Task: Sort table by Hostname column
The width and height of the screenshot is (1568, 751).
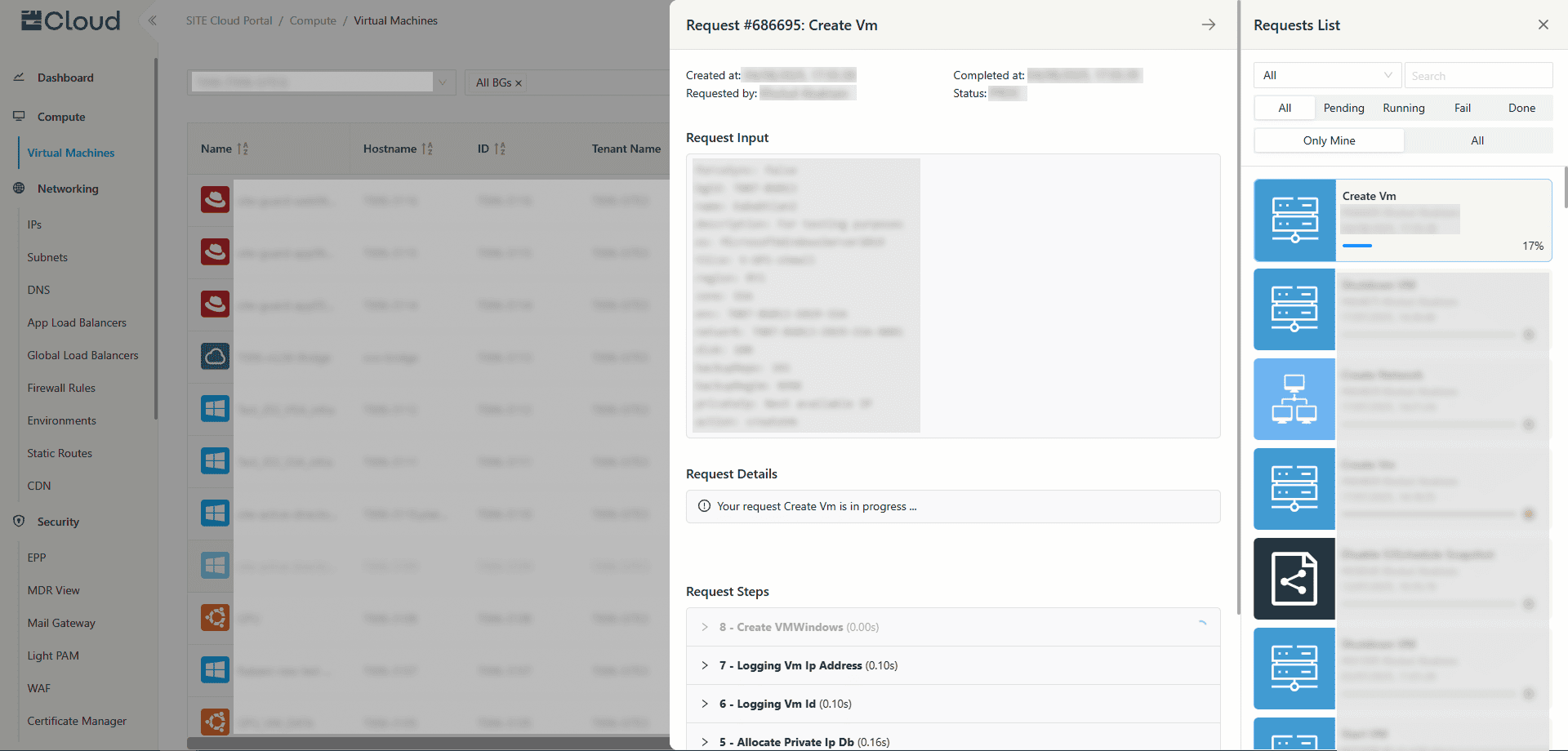Action: point(427,149)
